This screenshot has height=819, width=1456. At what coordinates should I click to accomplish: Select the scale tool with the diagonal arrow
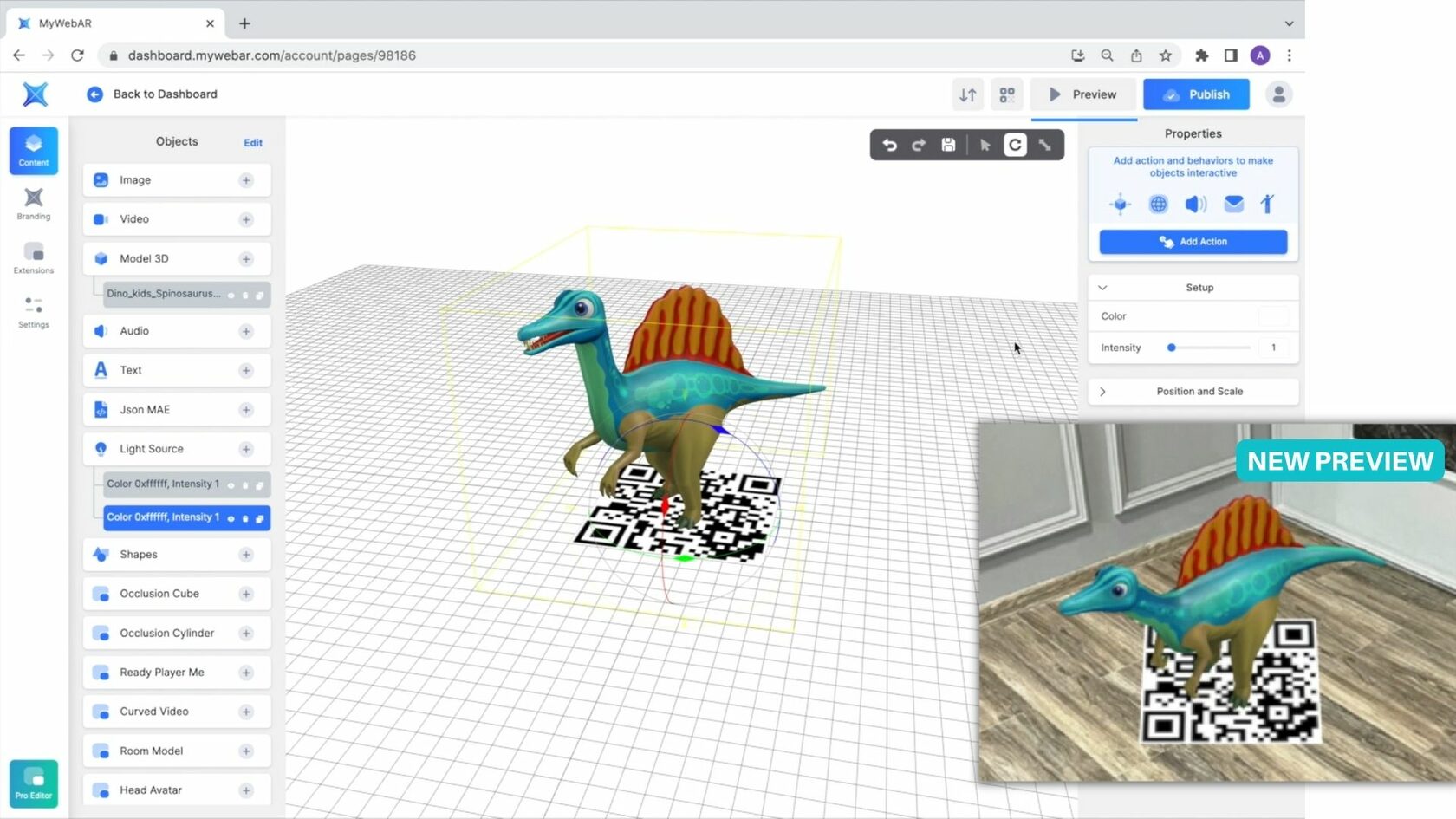(1045, 145)
